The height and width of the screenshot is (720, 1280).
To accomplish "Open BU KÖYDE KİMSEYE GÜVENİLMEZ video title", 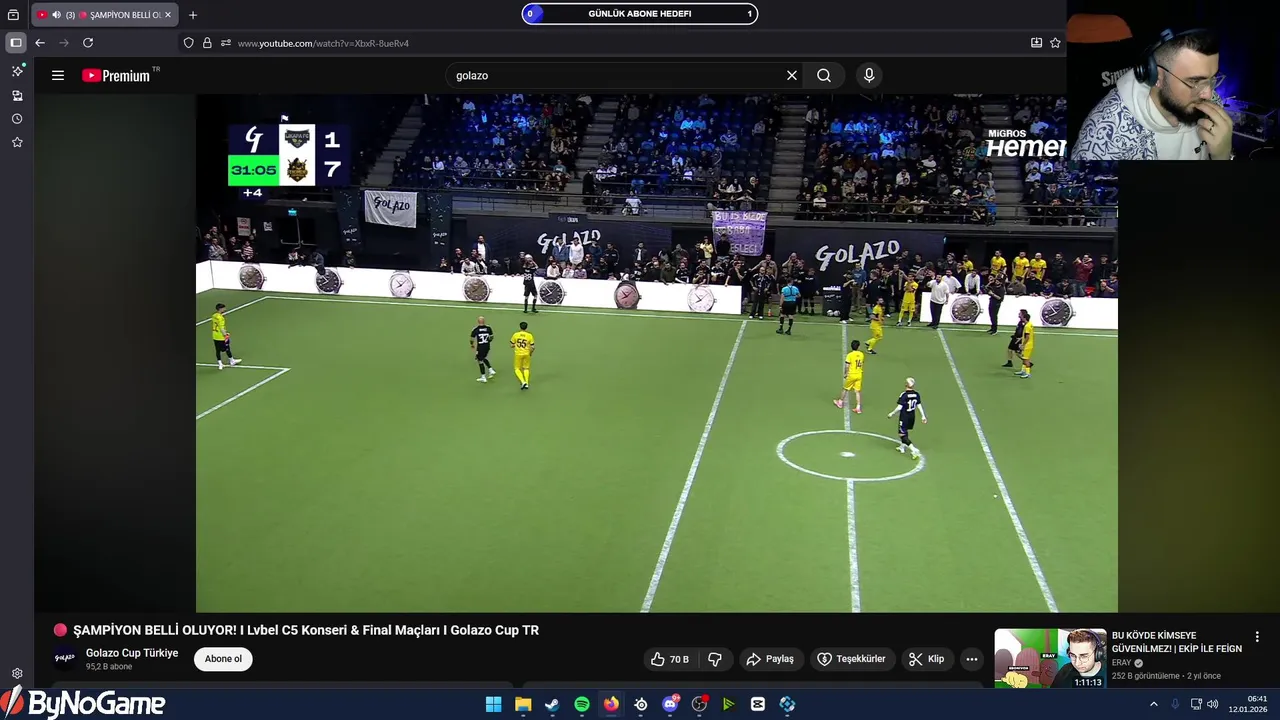I will (1177, 642).
